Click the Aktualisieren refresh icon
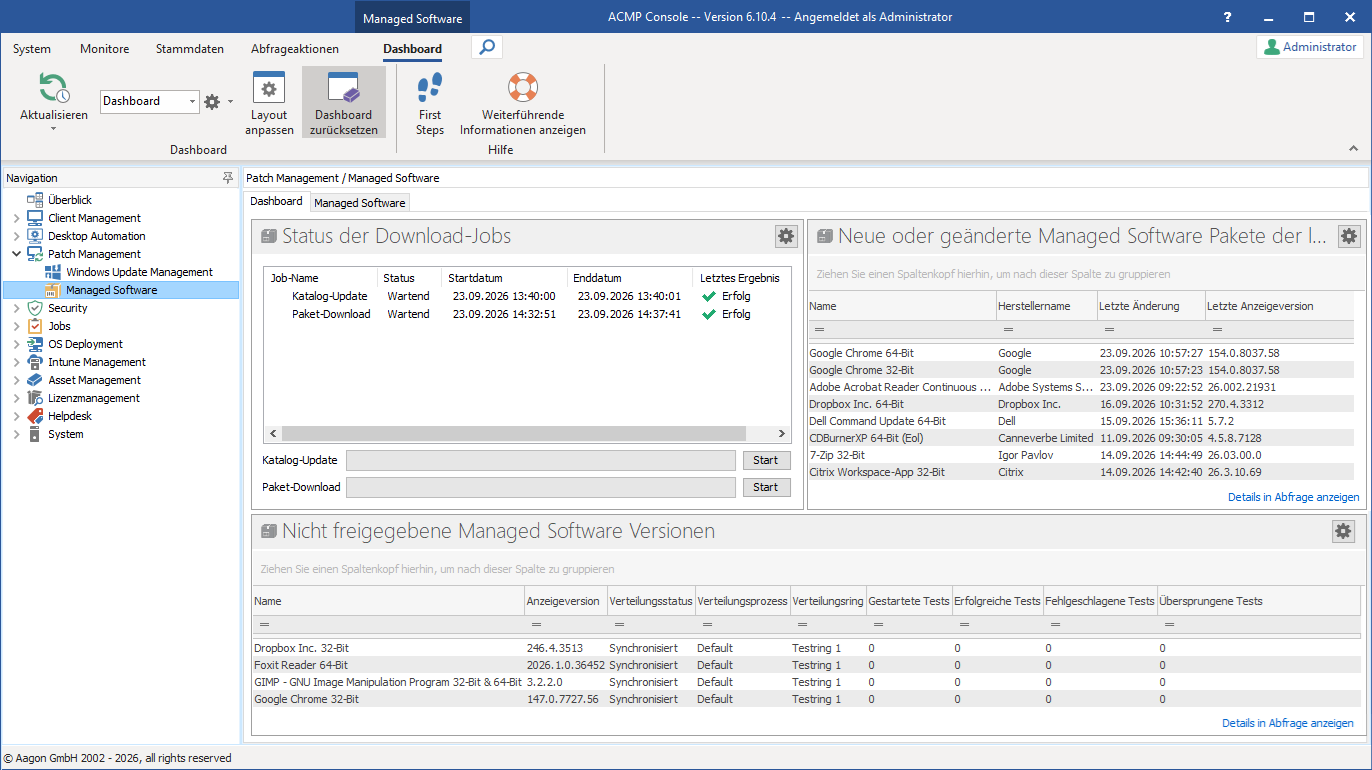The height and width of the screenshot is (770, 1372). (54, 88)
